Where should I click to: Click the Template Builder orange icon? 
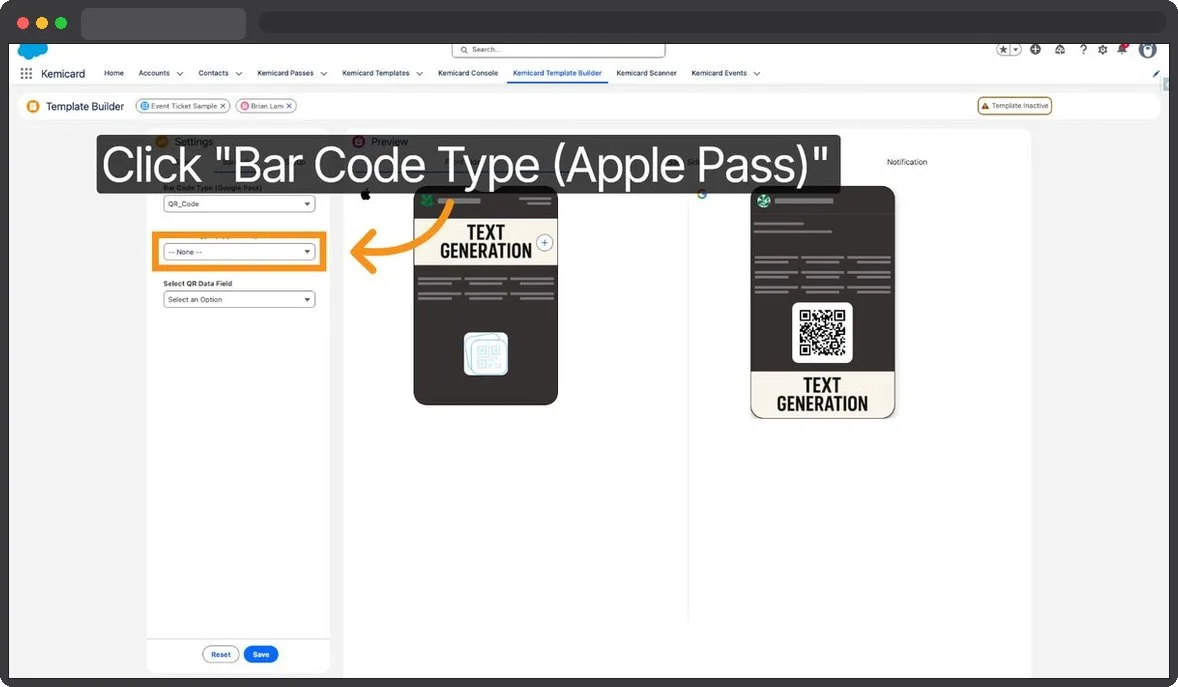point(32,107)
